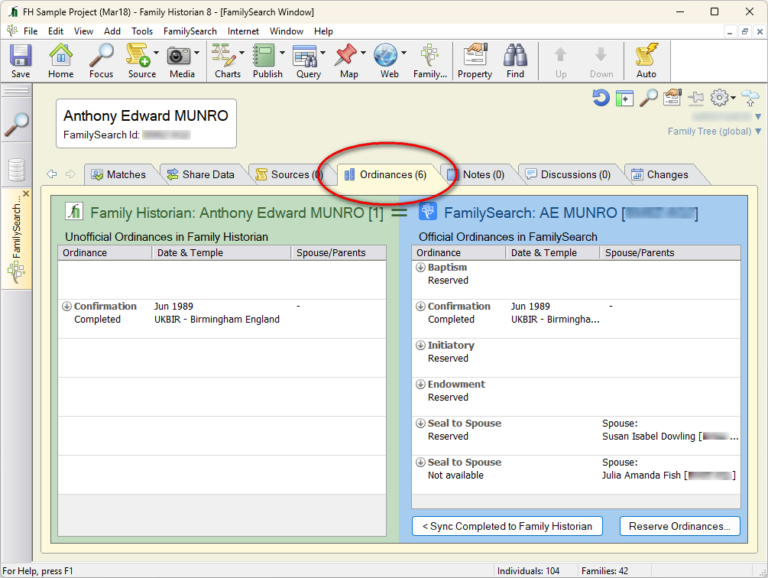The height and width of the screenshot is (578, 768).
Task: Click the left Ordinance column header
Action: click(105, 253)
